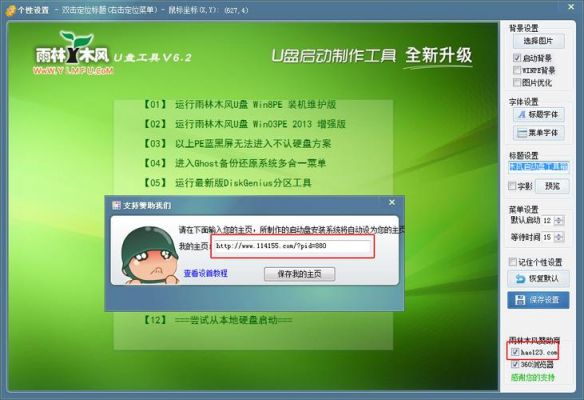Click the 支持赞助我们 dialog title icon
Viewport: 584px width, 400px height.
(116, 205)
